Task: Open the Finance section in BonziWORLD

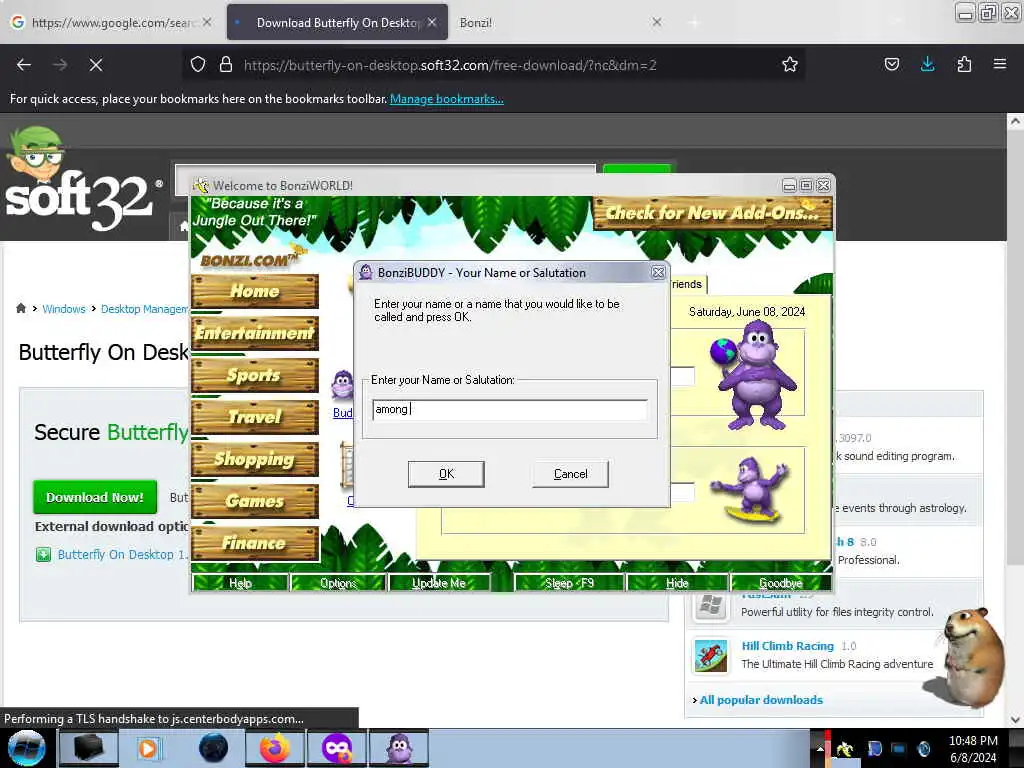Action: coord(255,543)
